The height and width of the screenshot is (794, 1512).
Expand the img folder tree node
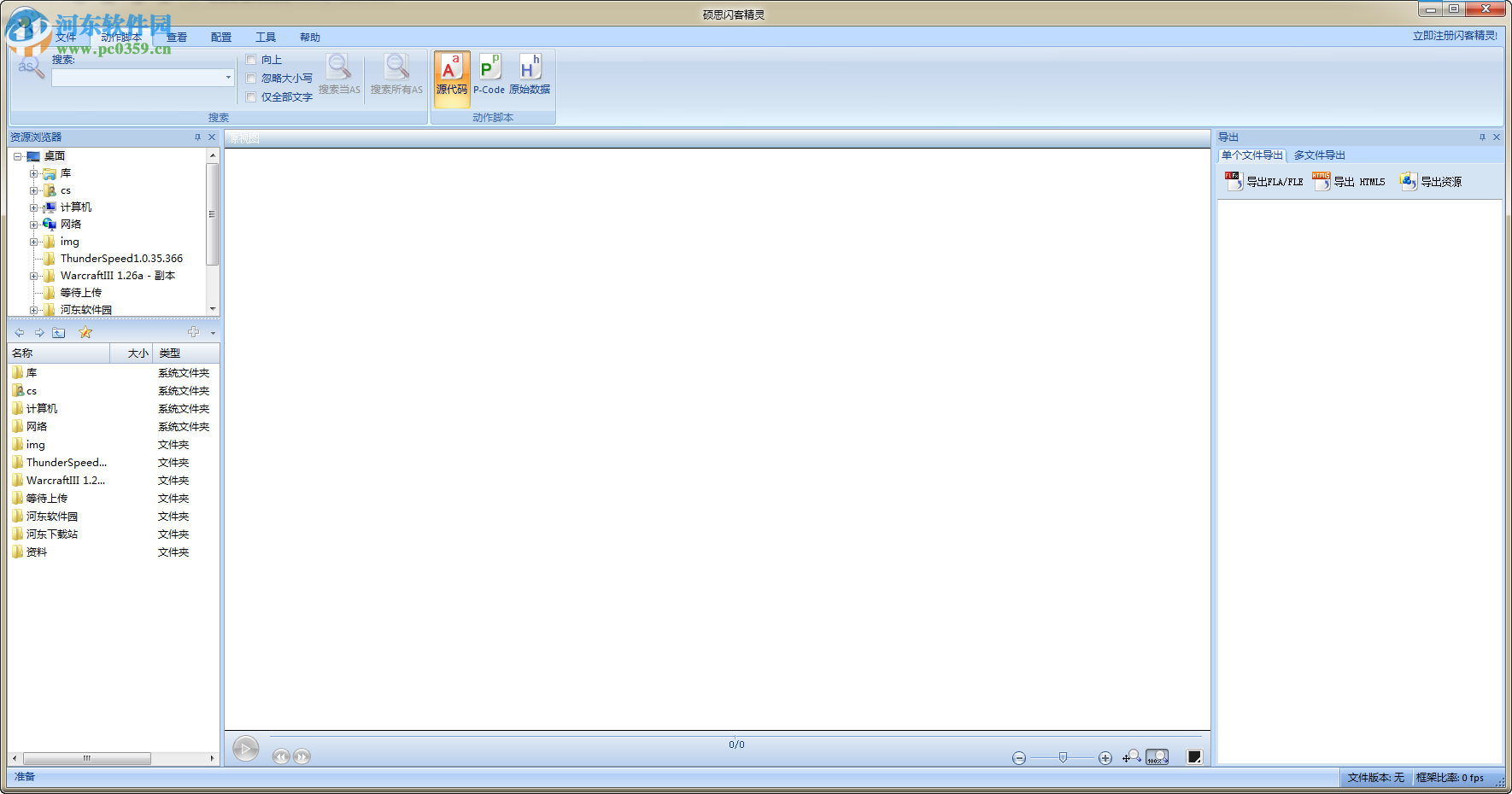click(34, 242)
